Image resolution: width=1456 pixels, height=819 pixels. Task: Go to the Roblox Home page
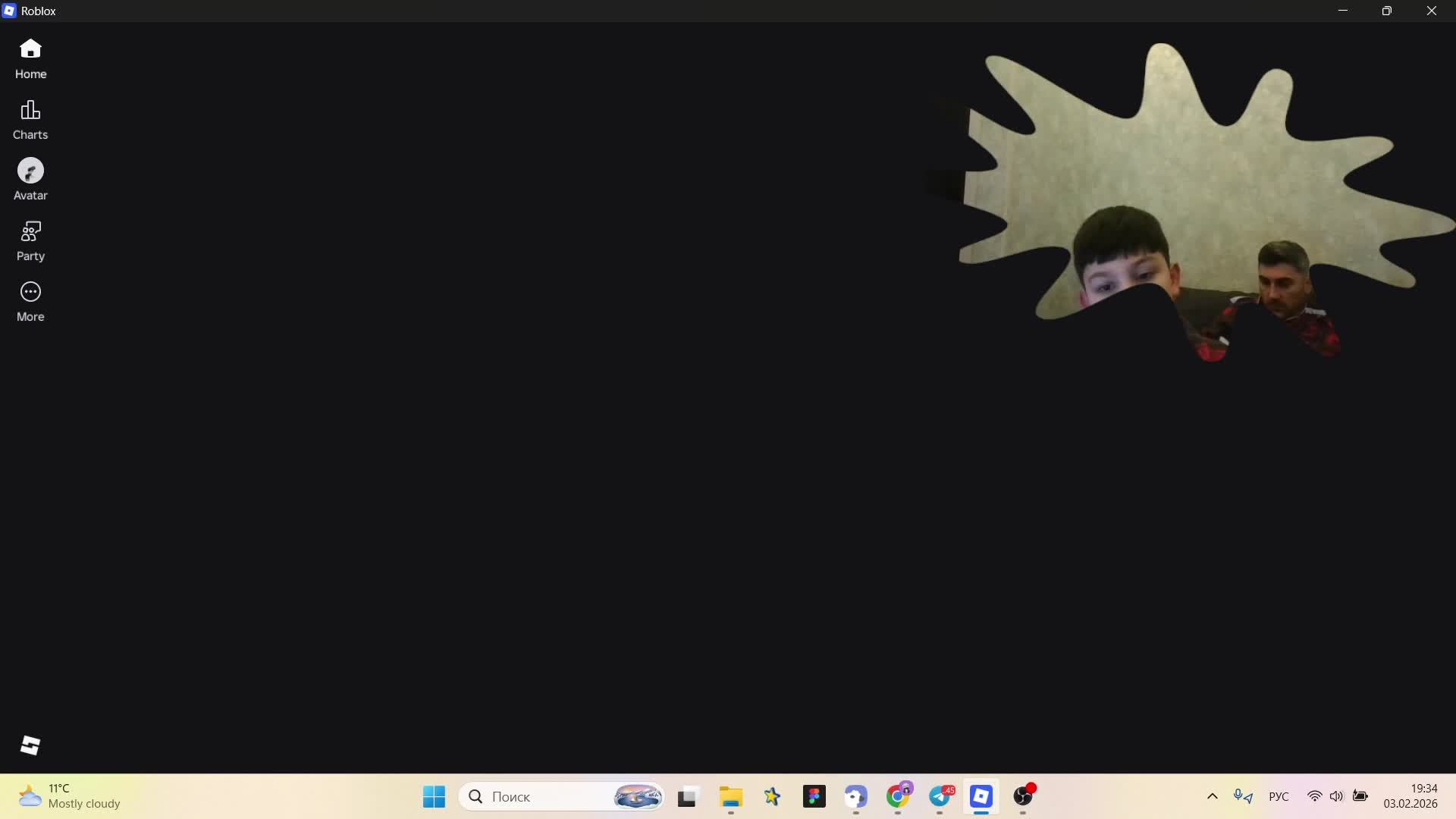[30, 58]
